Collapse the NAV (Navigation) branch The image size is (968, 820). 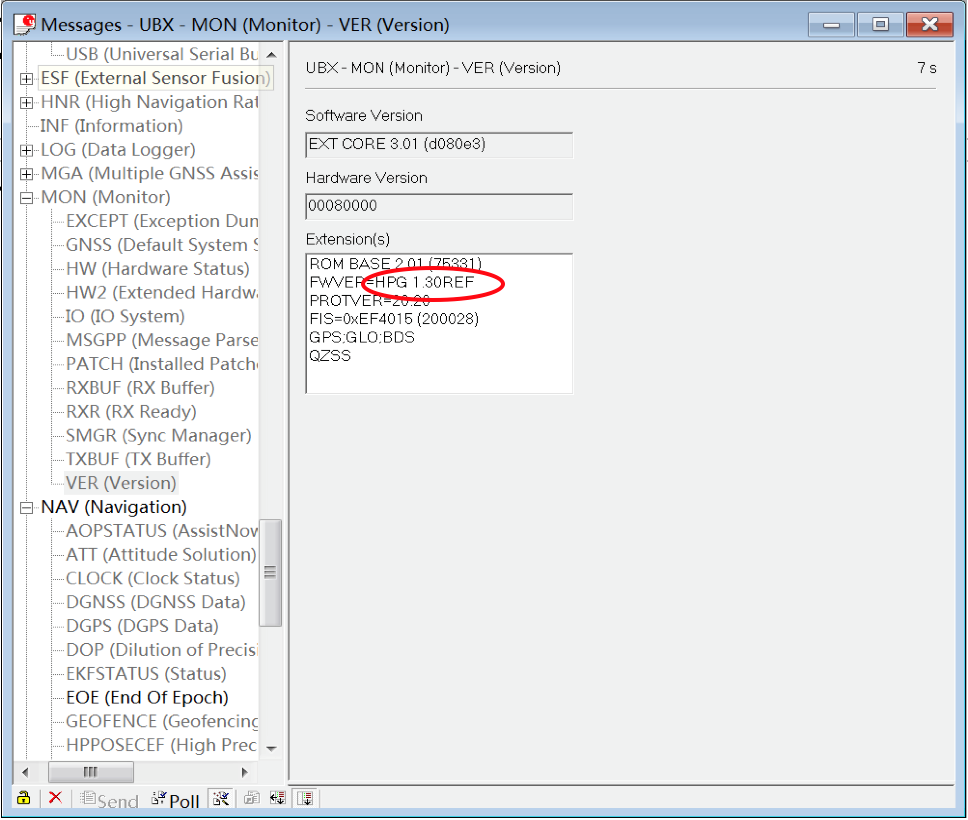(26, 507)
